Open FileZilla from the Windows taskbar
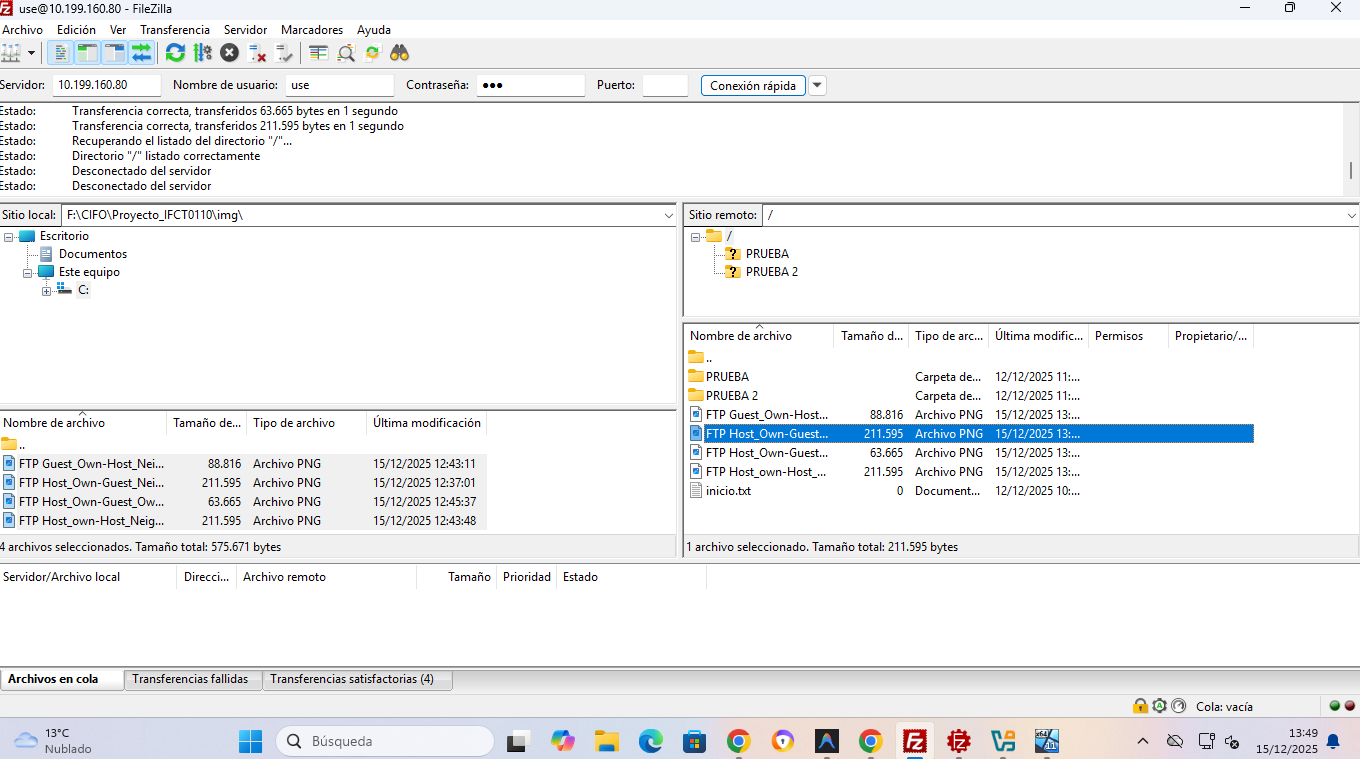1360x759 pixels. pos(914,741)
